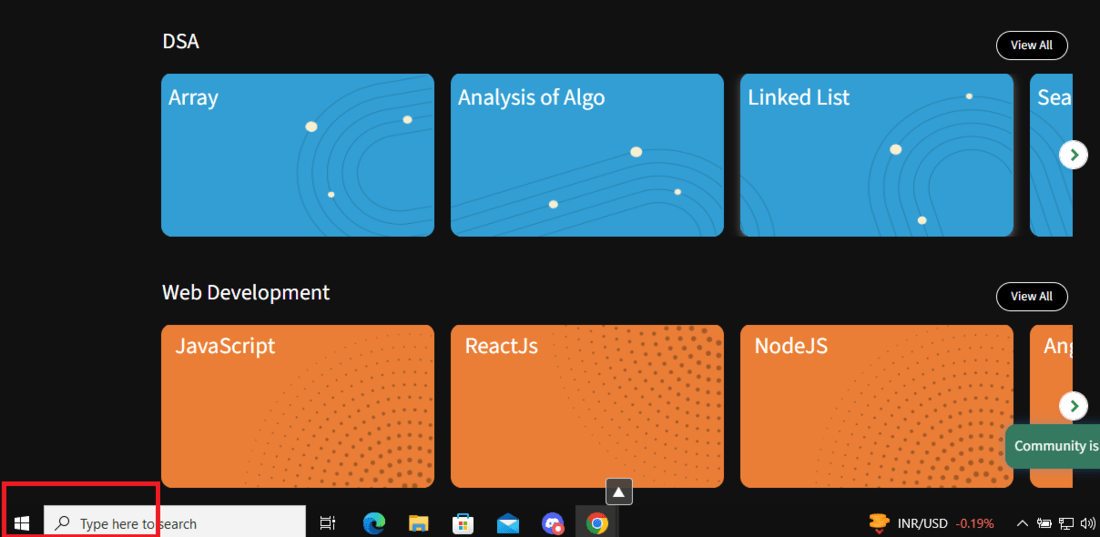Open the Discord taskbar icon

pyautogui.click(x=553, y=523)
